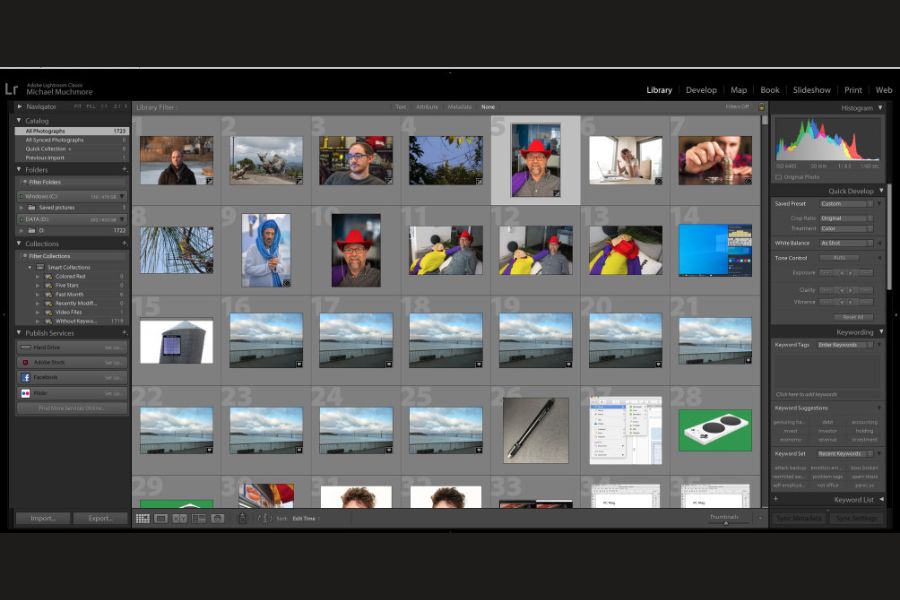Select the Metadata tab in the Library Filter
This screenshot has height=600, width=900.
click(459, 107)
